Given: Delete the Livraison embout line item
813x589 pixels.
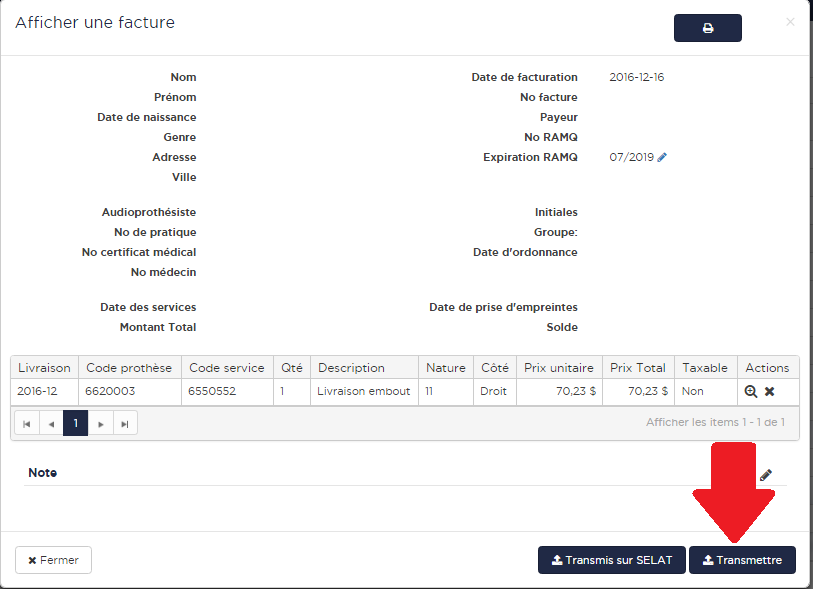Looking at the screenshot, I should coord(770,392).
